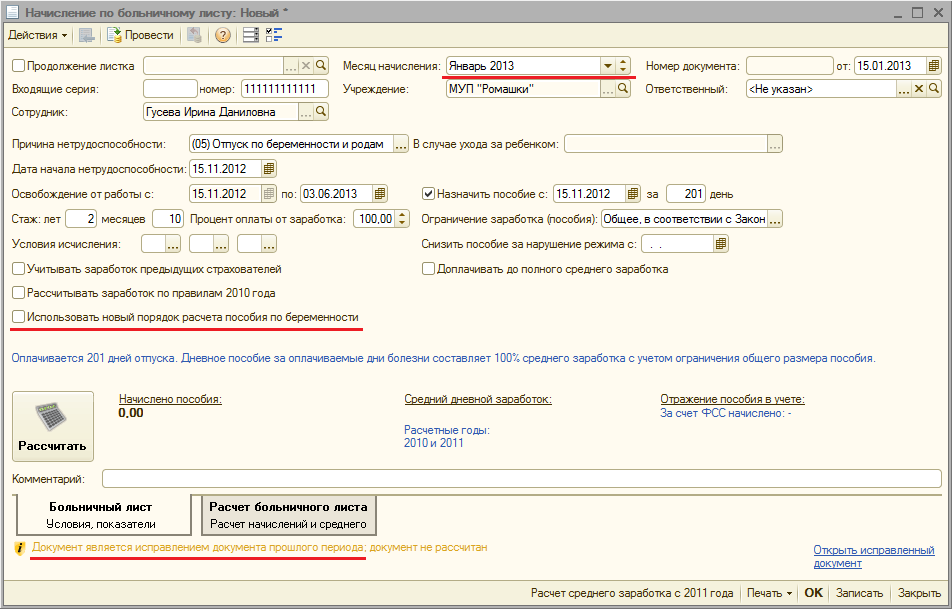Click the help question mark icon
952x609 pixels.
[x=222, y=35]
